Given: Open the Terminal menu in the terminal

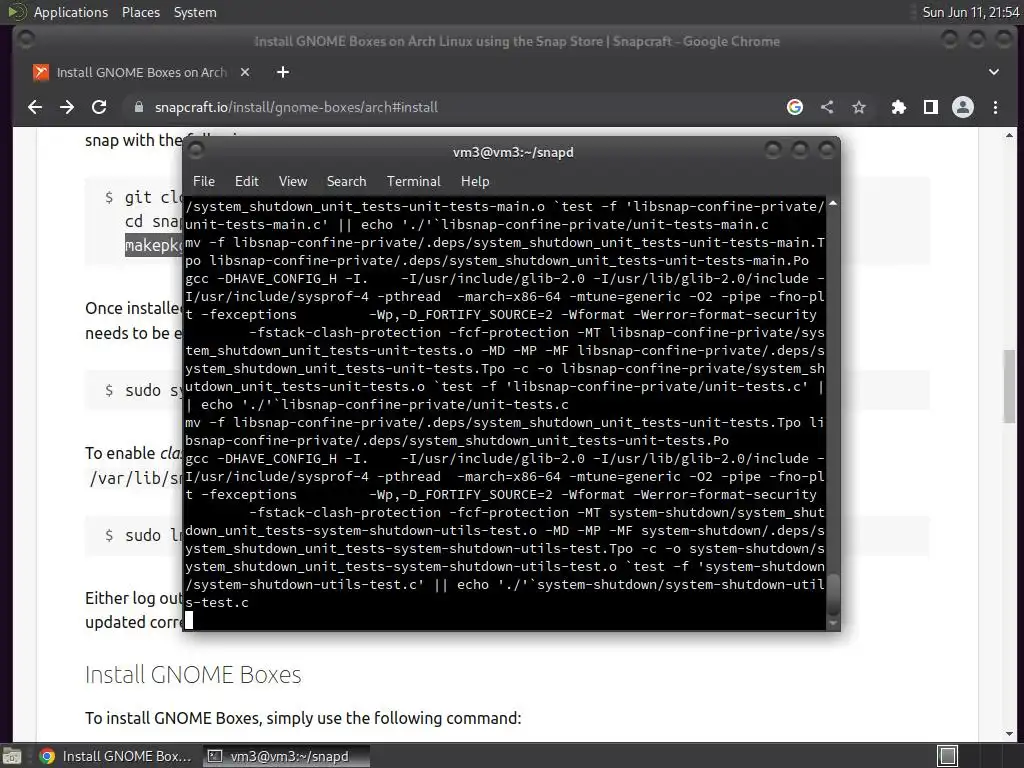Looking at the screenshot, I should click(413, 182).
